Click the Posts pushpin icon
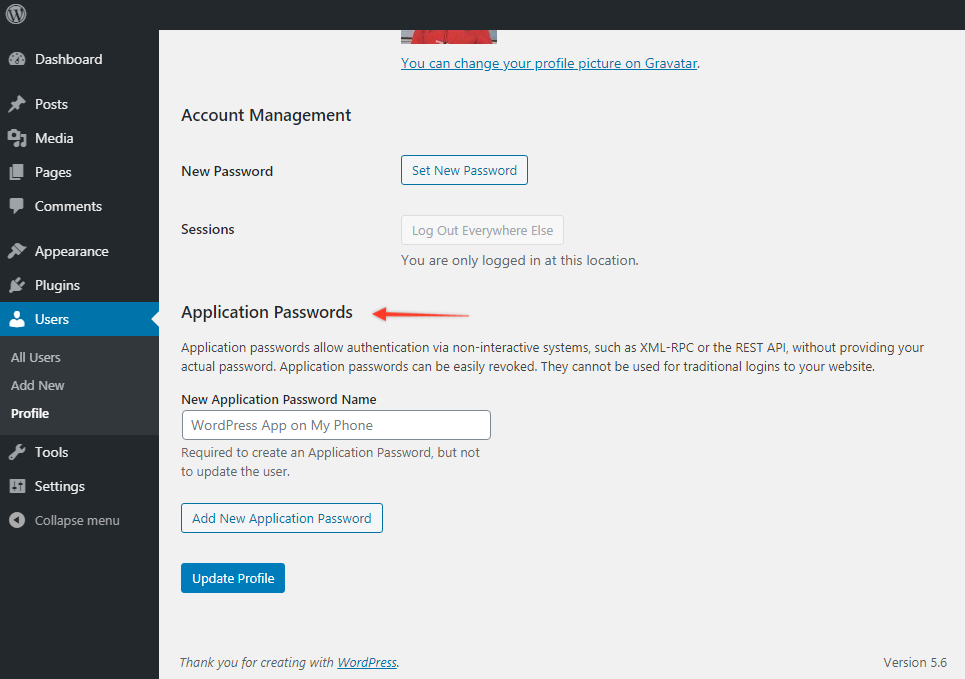 click(x=17, y=104)
